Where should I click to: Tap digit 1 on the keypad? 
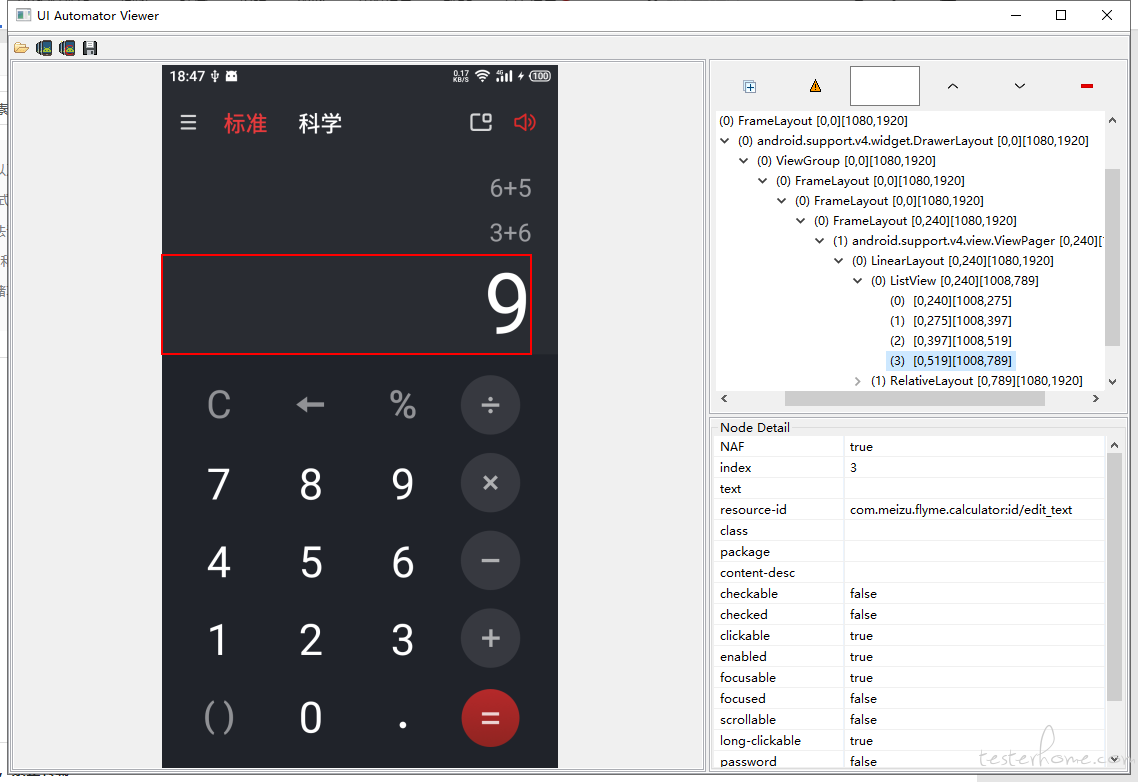pos(218,640)
